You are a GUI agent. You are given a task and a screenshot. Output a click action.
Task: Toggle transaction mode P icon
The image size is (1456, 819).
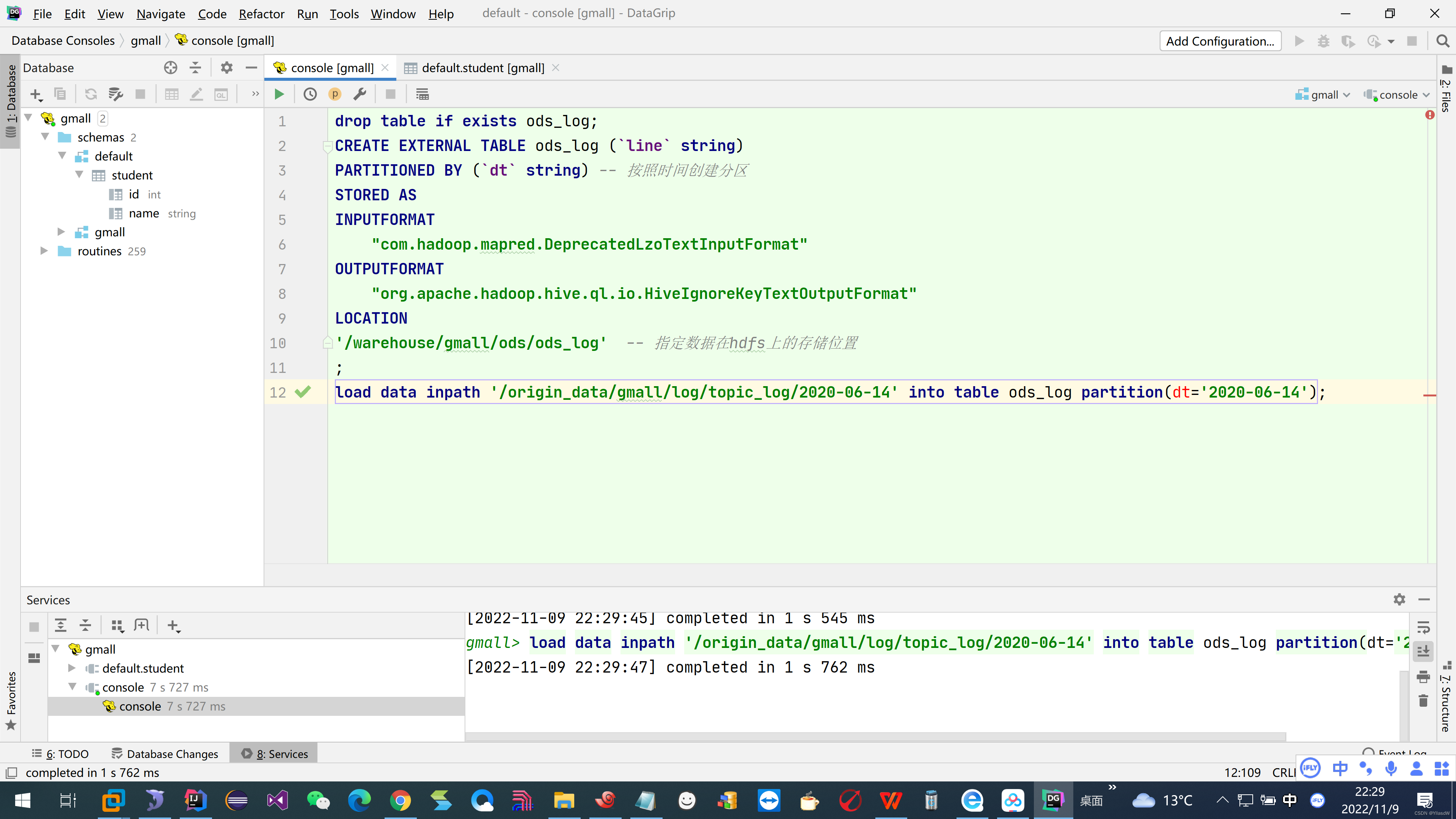335,94
